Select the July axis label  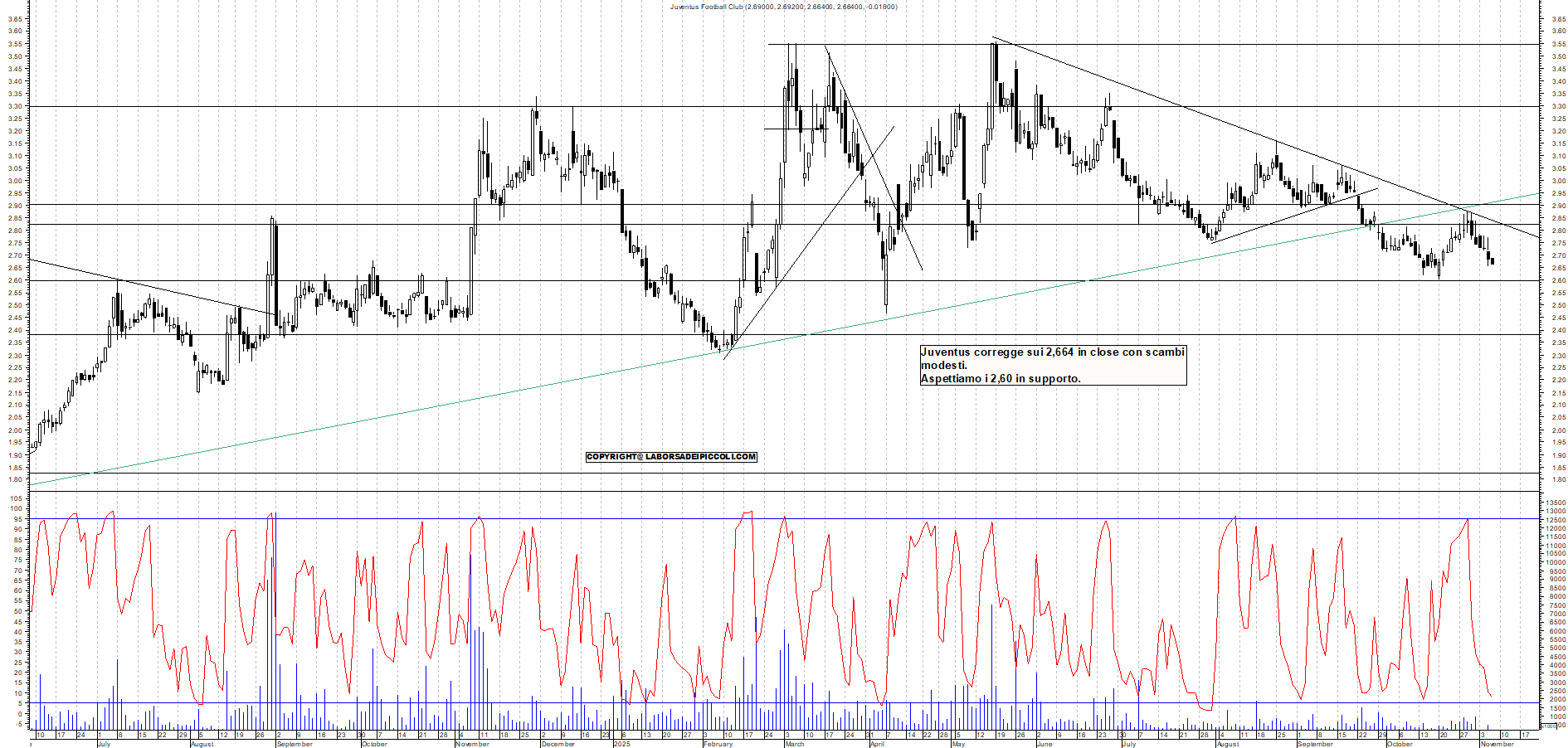coord(104,745)
